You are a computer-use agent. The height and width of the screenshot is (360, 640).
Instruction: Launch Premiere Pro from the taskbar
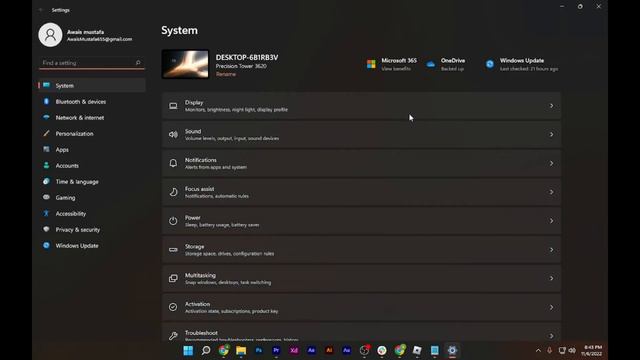276,350
